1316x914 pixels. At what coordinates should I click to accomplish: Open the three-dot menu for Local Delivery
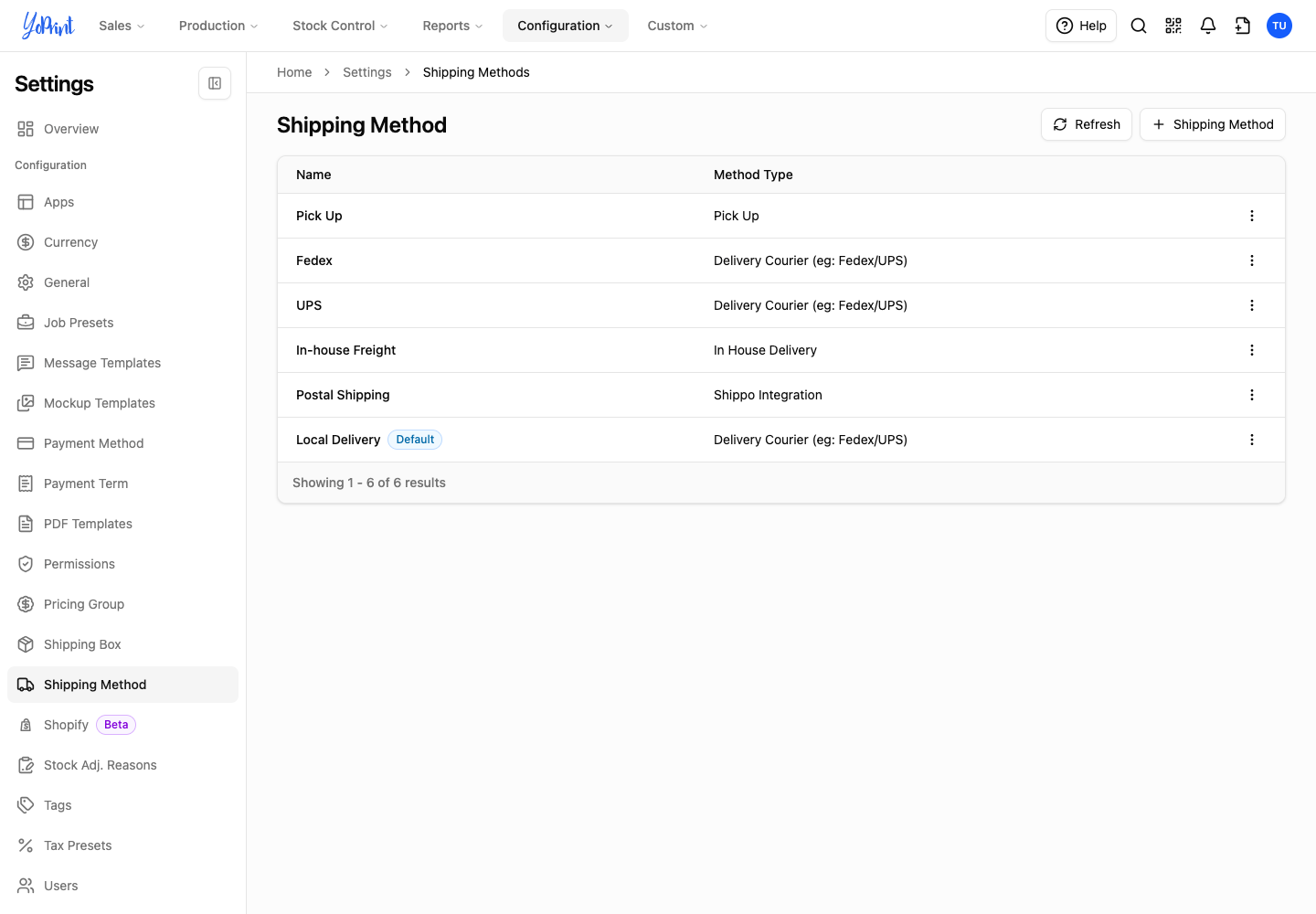[1252, 440]
